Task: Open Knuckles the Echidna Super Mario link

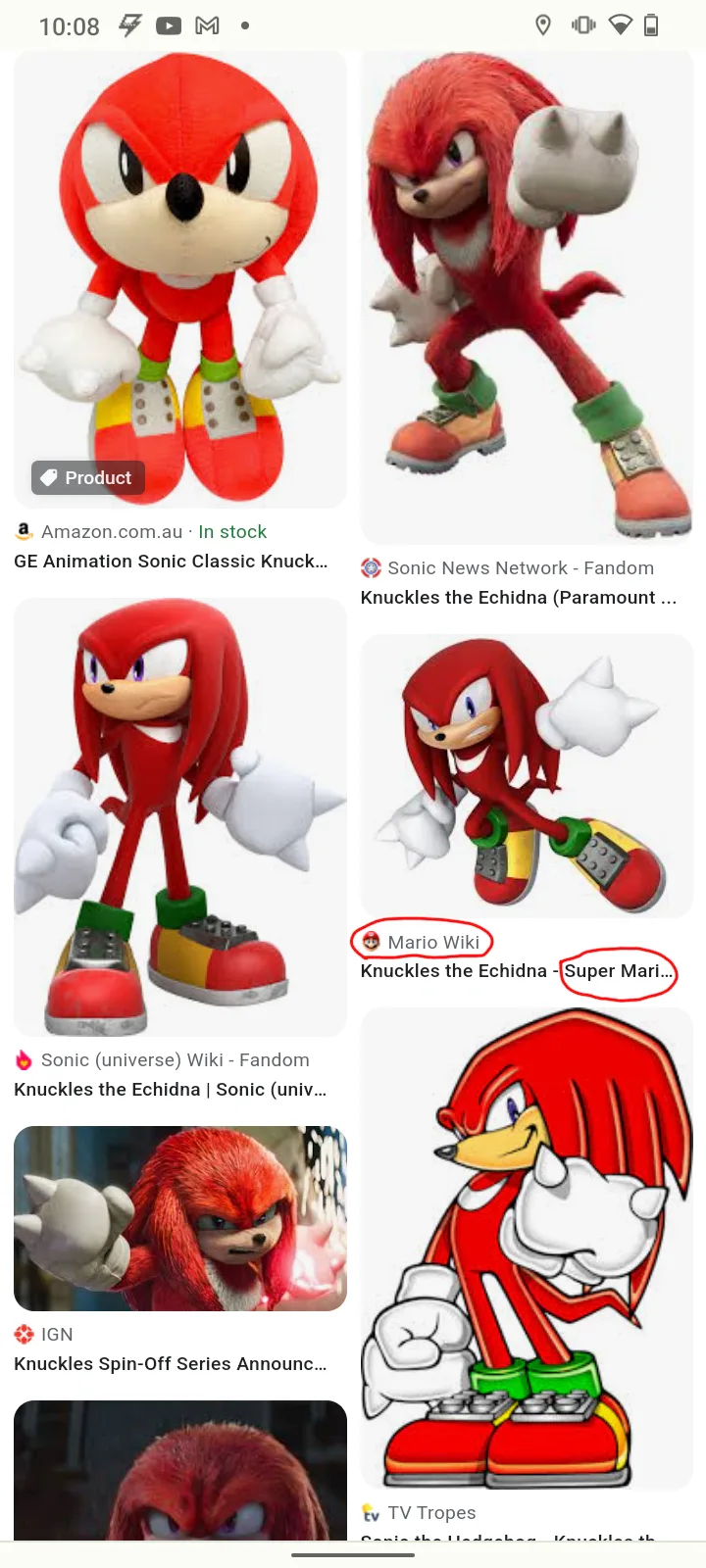Action: [517, 970]
